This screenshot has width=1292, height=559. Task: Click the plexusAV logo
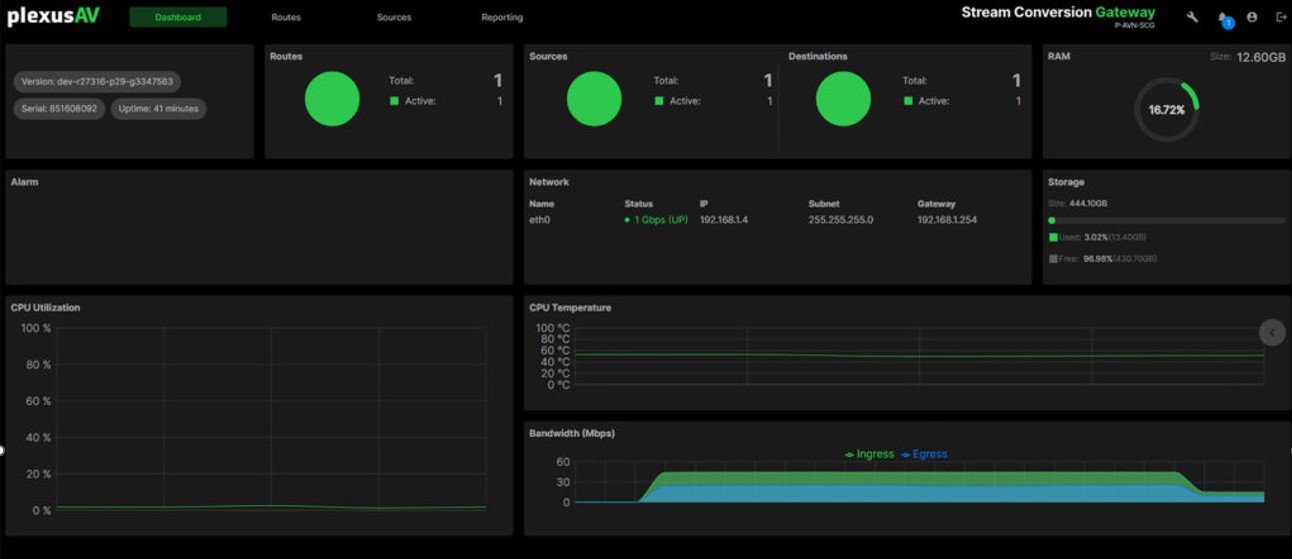53,17
